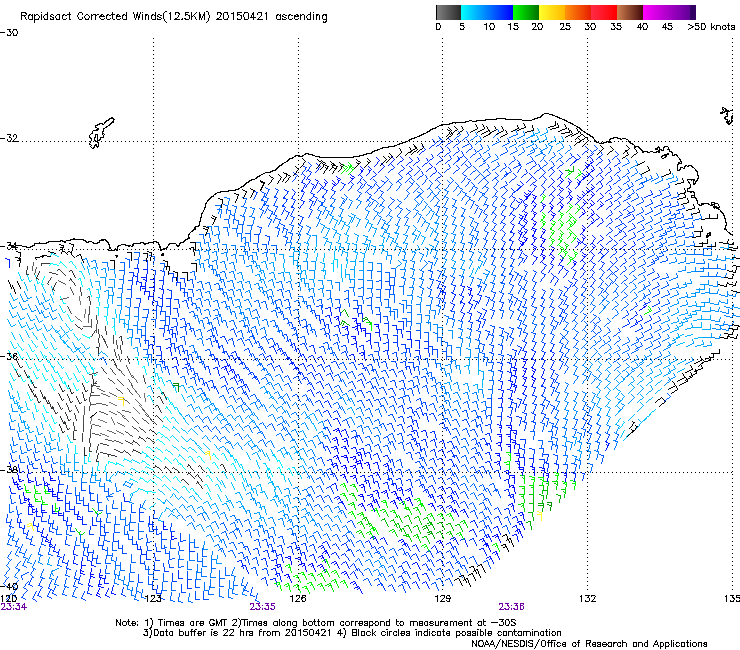The image size is (740, 650).
Task: Click the magenta 40-45 knots legend color
Action: tap(656, 12)
